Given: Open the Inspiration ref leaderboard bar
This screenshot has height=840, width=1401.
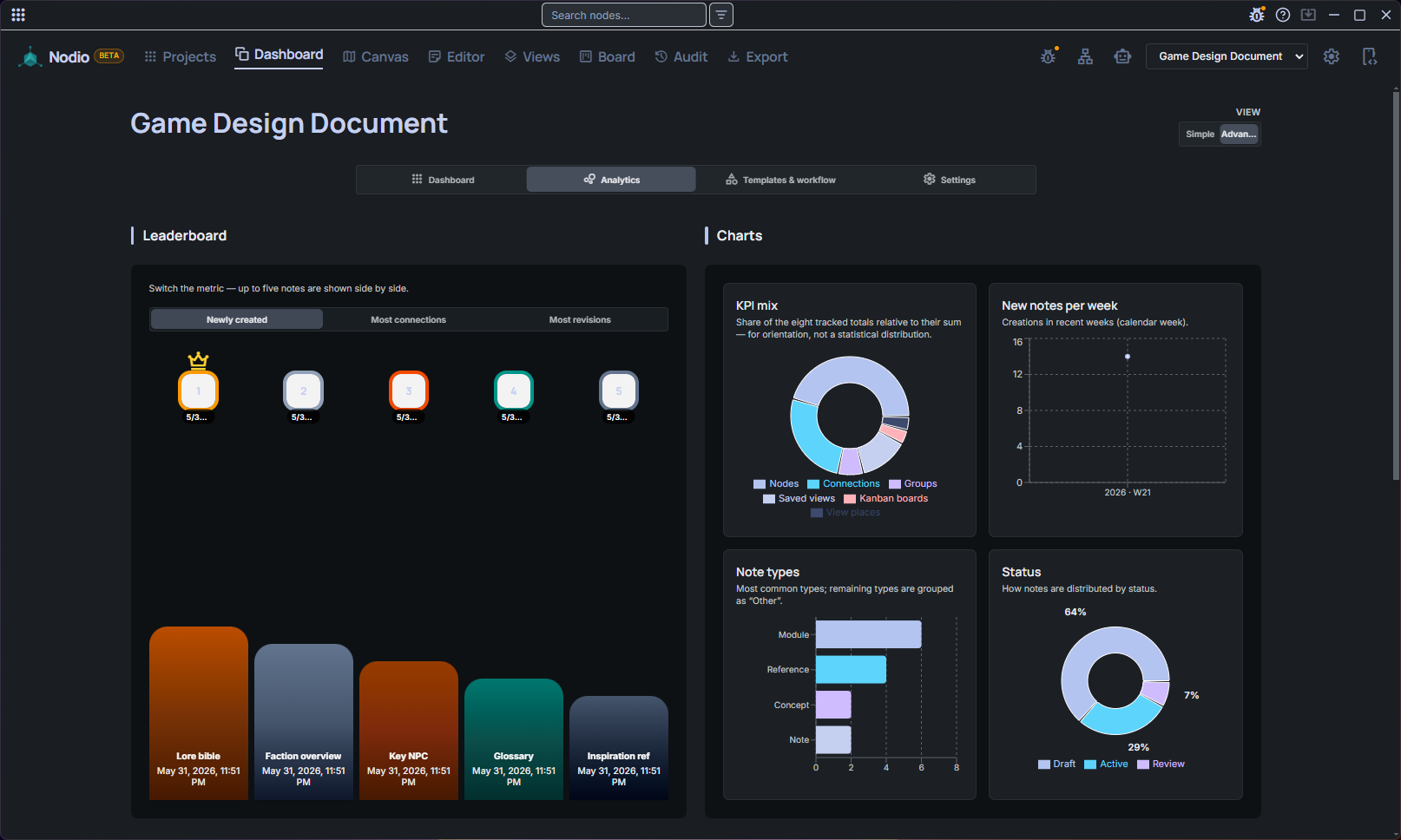Looking at the screenshot, I should coord(619,748).
